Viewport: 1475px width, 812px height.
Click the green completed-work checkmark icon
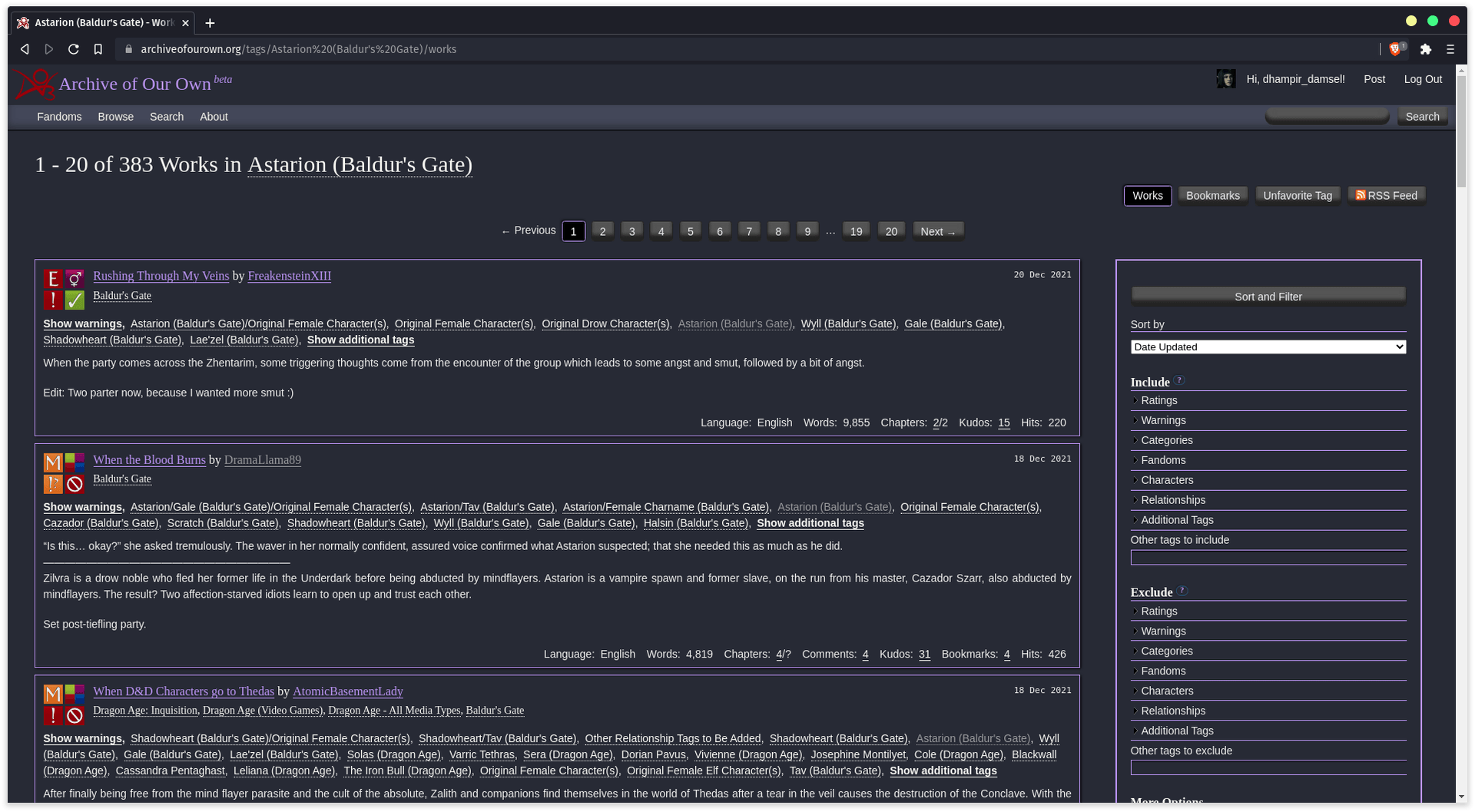point(74,299)
